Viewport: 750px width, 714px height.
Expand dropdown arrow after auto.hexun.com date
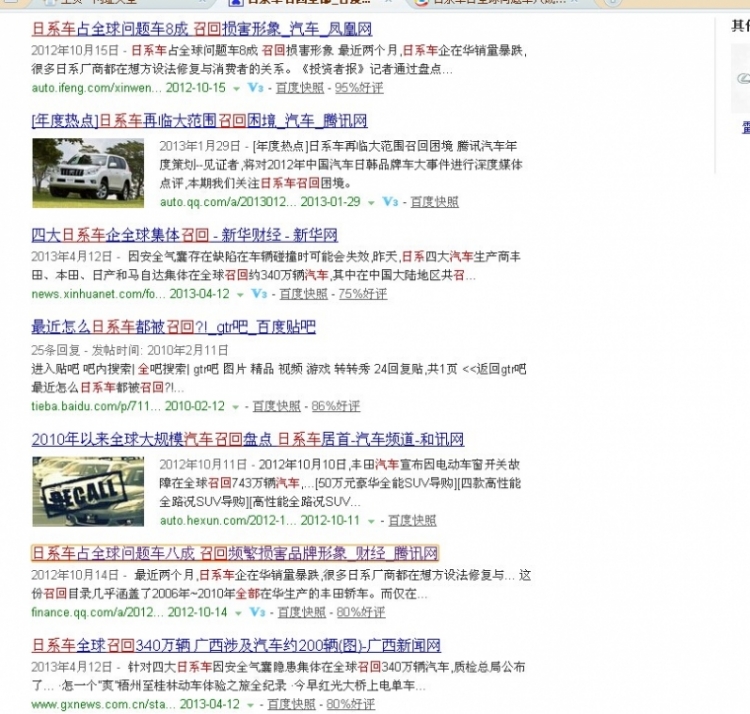pos(371,521)
